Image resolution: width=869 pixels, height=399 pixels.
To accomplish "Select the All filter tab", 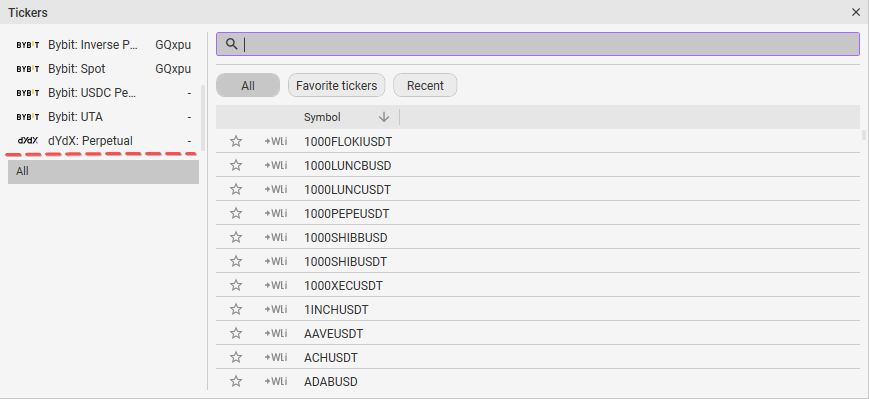I will (x=248, y=85).
